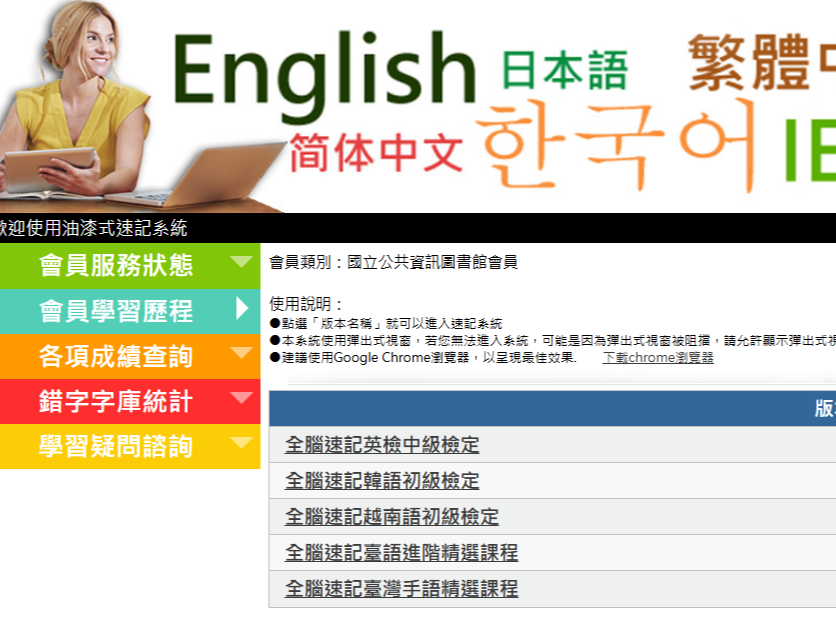Open 全腦速記臺灣手語精選課程 course
The width and height of the screenshot is (836, 627).
(x=401, y=589)
